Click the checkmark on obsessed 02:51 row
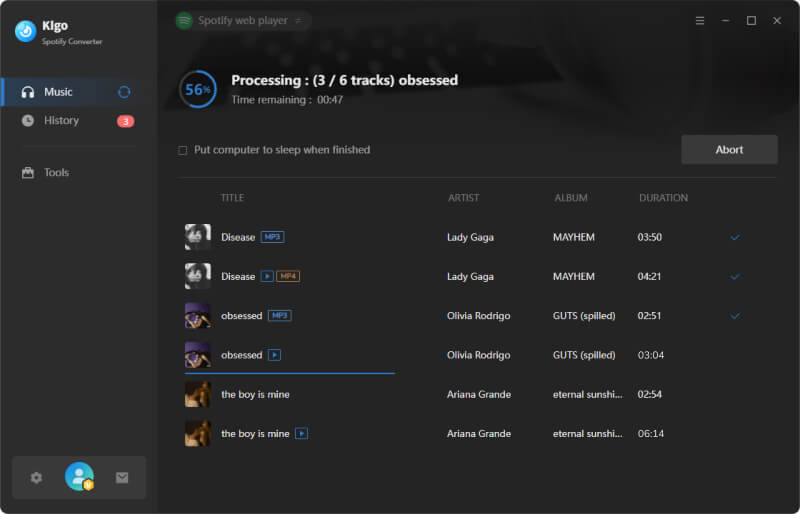 coord(735,316)
